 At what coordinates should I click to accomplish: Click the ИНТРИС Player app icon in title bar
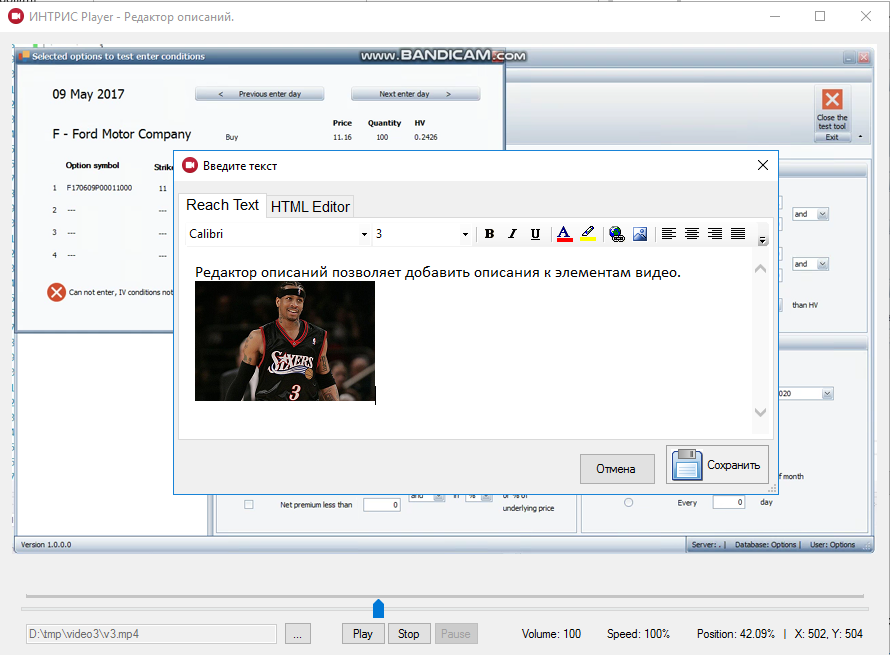click(x=16, y=16)
